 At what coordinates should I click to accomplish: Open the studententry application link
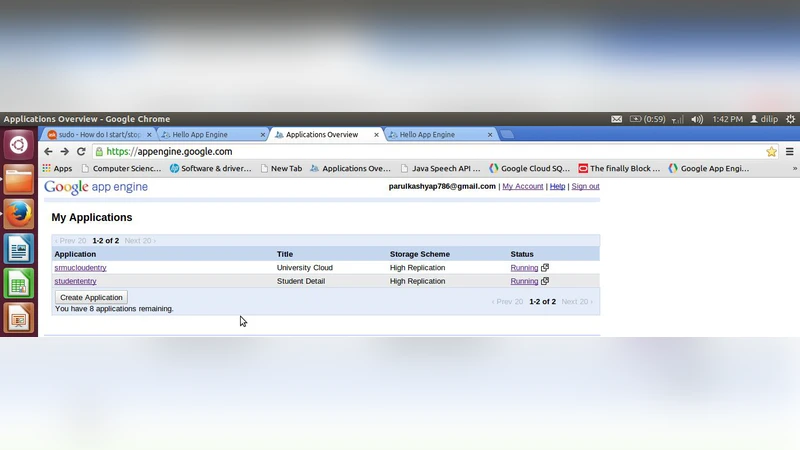tap(75, 281)
